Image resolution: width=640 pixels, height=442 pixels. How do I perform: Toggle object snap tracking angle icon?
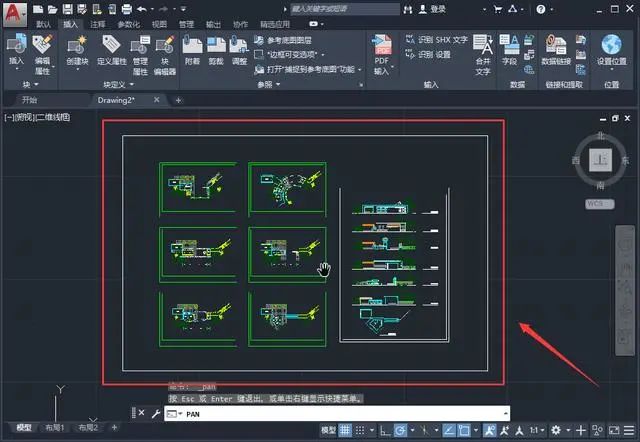point(449,430)
